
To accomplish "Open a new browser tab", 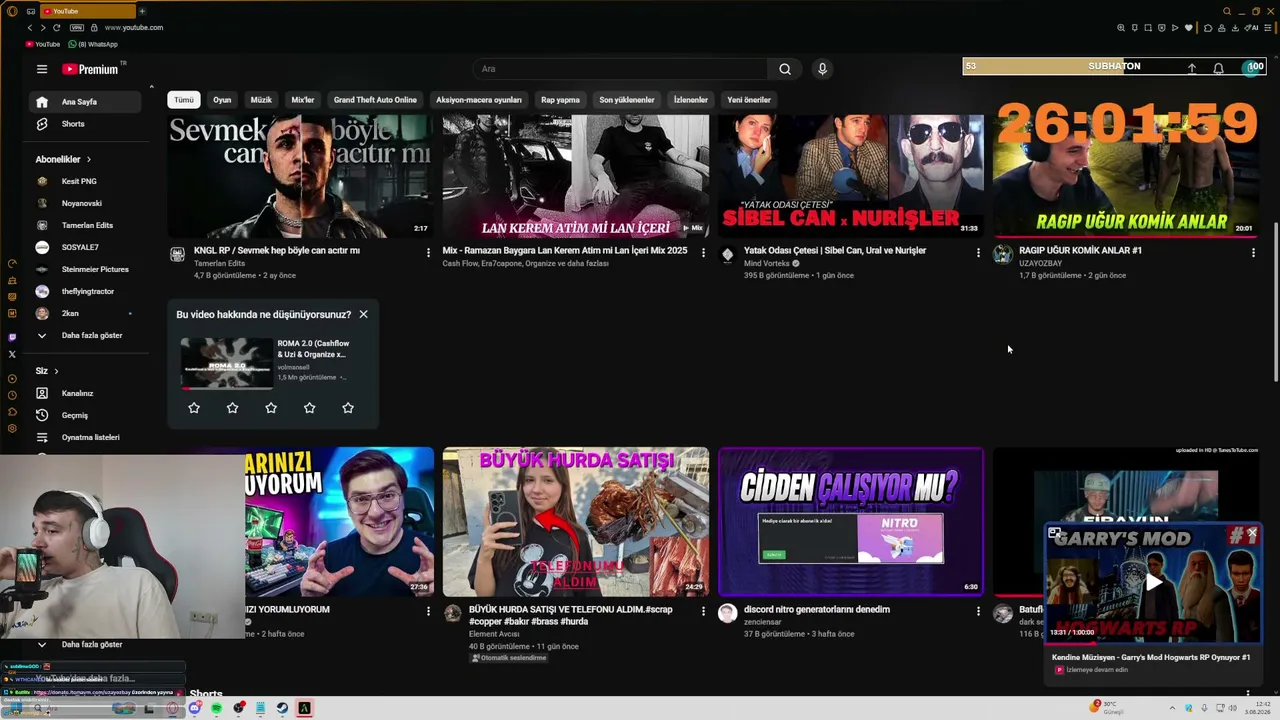I will pos(142,11).
